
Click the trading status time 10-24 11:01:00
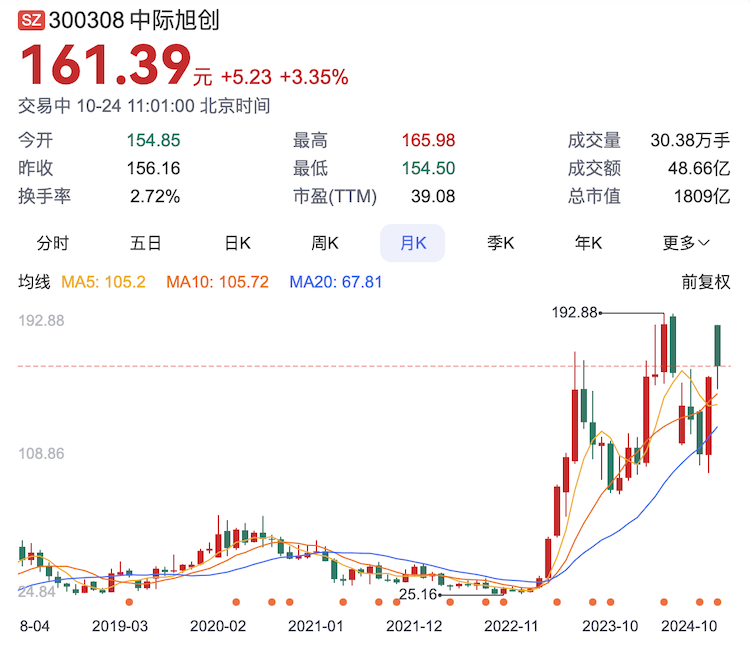pyautogui.click(x=135, y=106)
